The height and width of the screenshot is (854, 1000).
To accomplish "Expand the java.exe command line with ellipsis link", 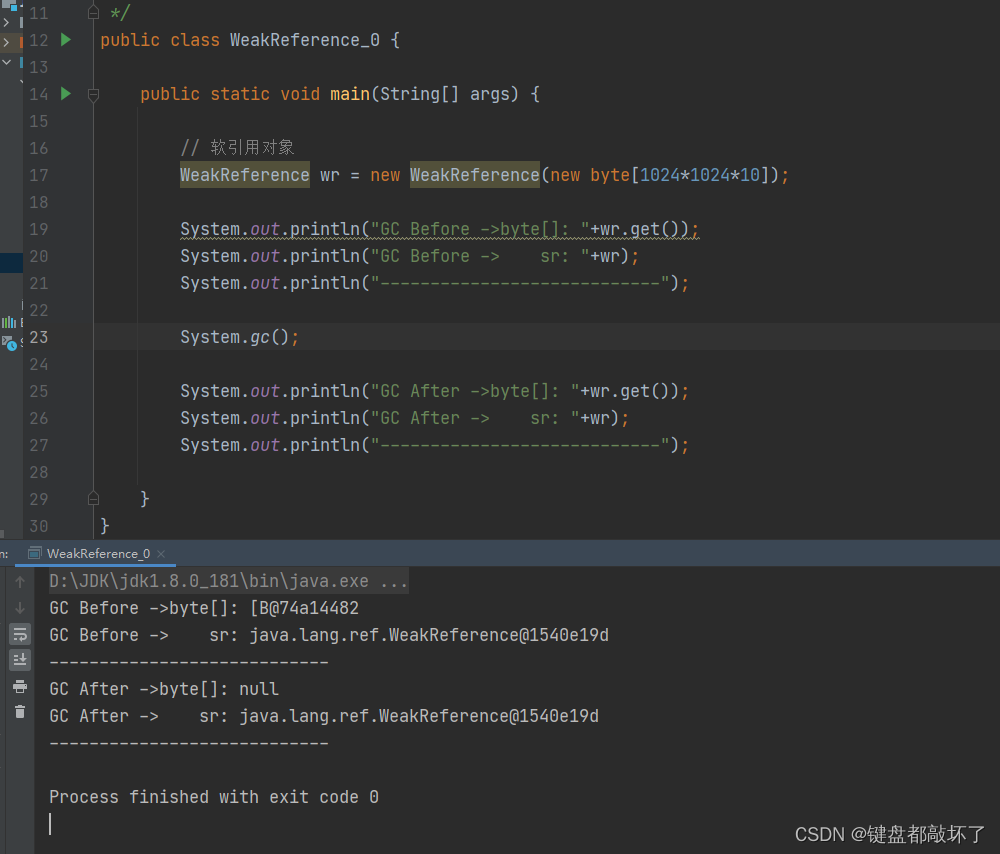I will coord(394,580).
